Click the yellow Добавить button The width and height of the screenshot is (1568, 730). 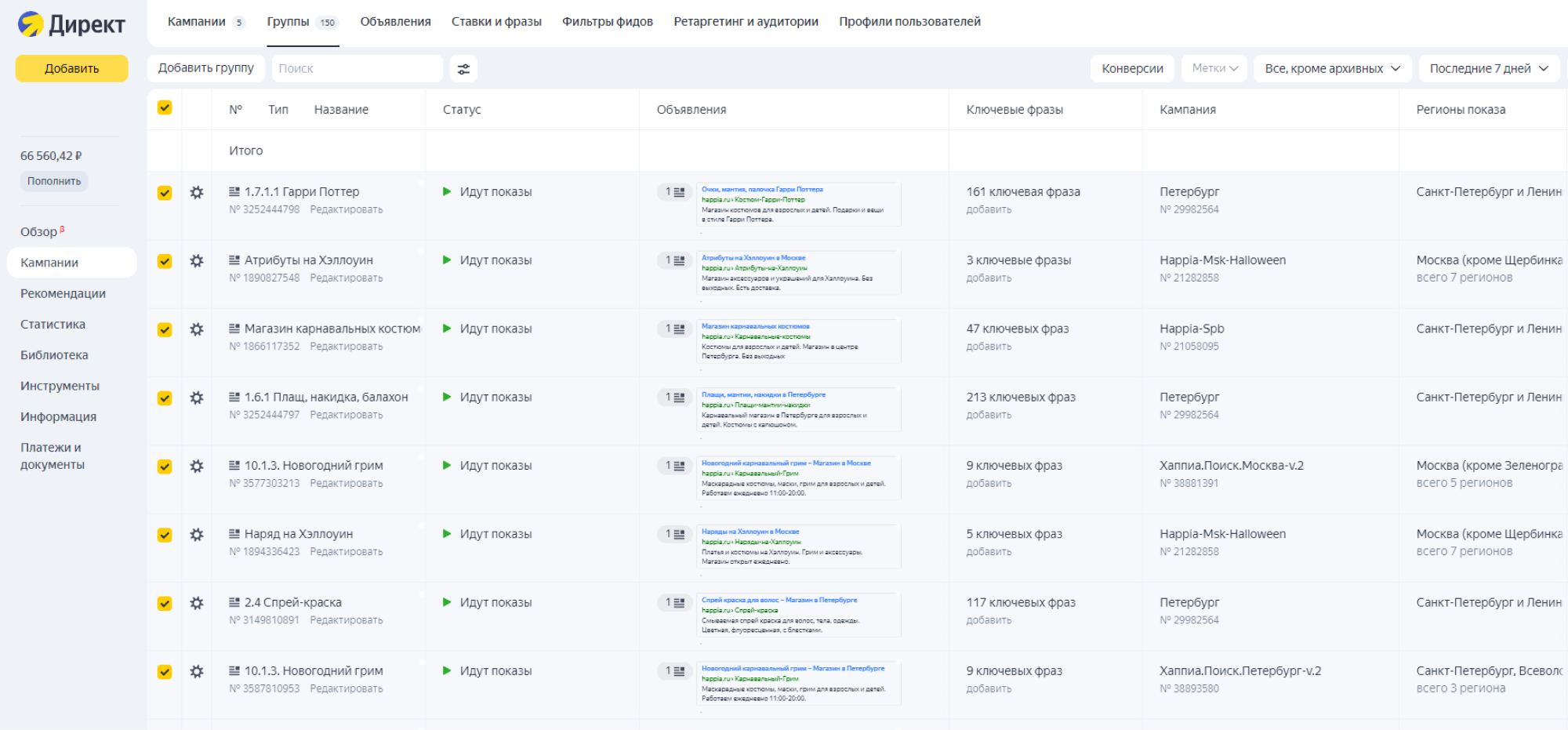click(x=71, y=69)
